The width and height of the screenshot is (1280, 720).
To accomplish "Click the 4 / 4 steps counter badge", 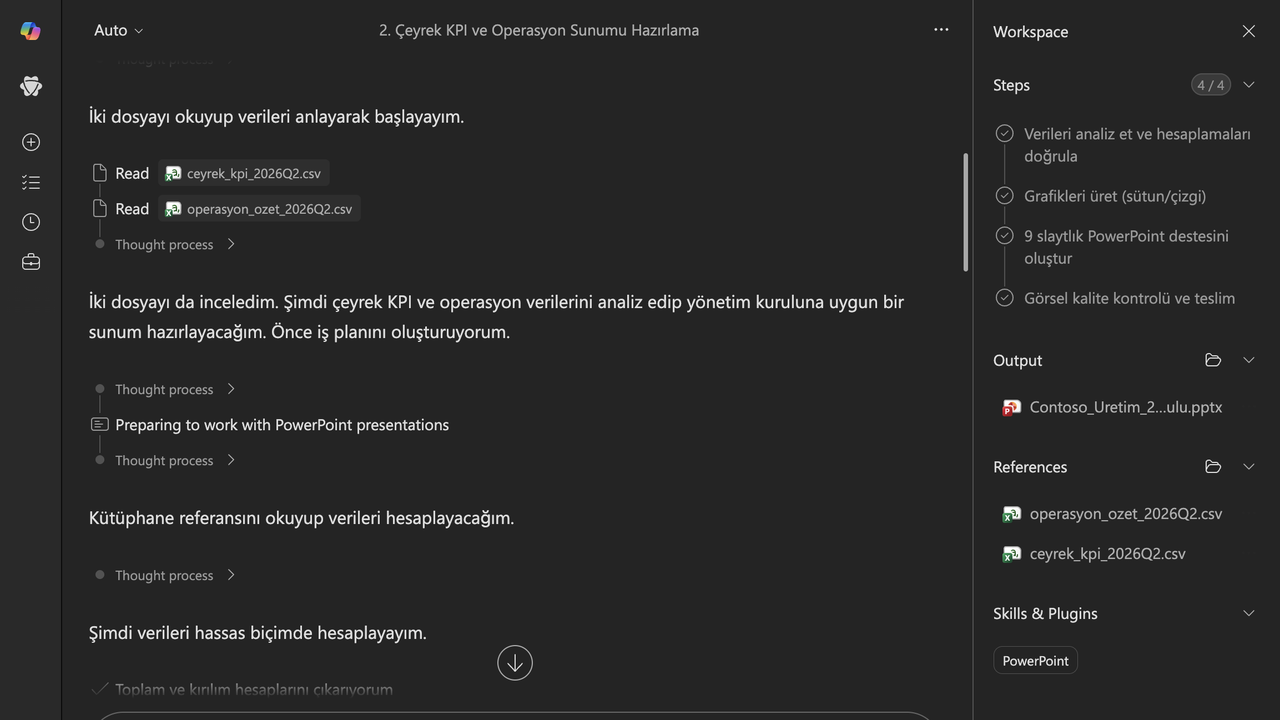I will click(x=1210, y=85).
